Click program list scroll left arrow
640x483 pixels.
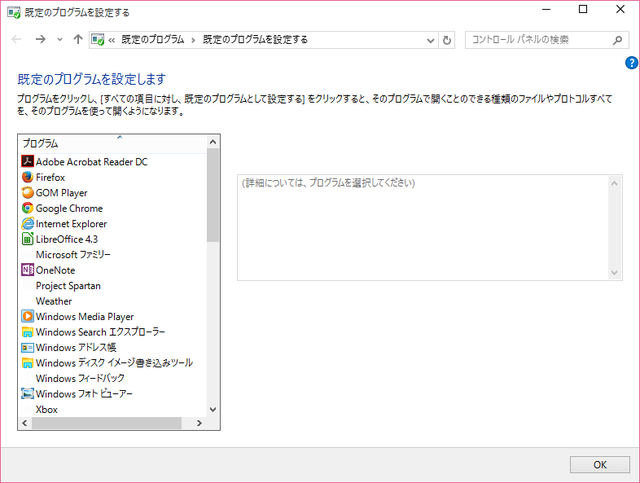(25, 423)
